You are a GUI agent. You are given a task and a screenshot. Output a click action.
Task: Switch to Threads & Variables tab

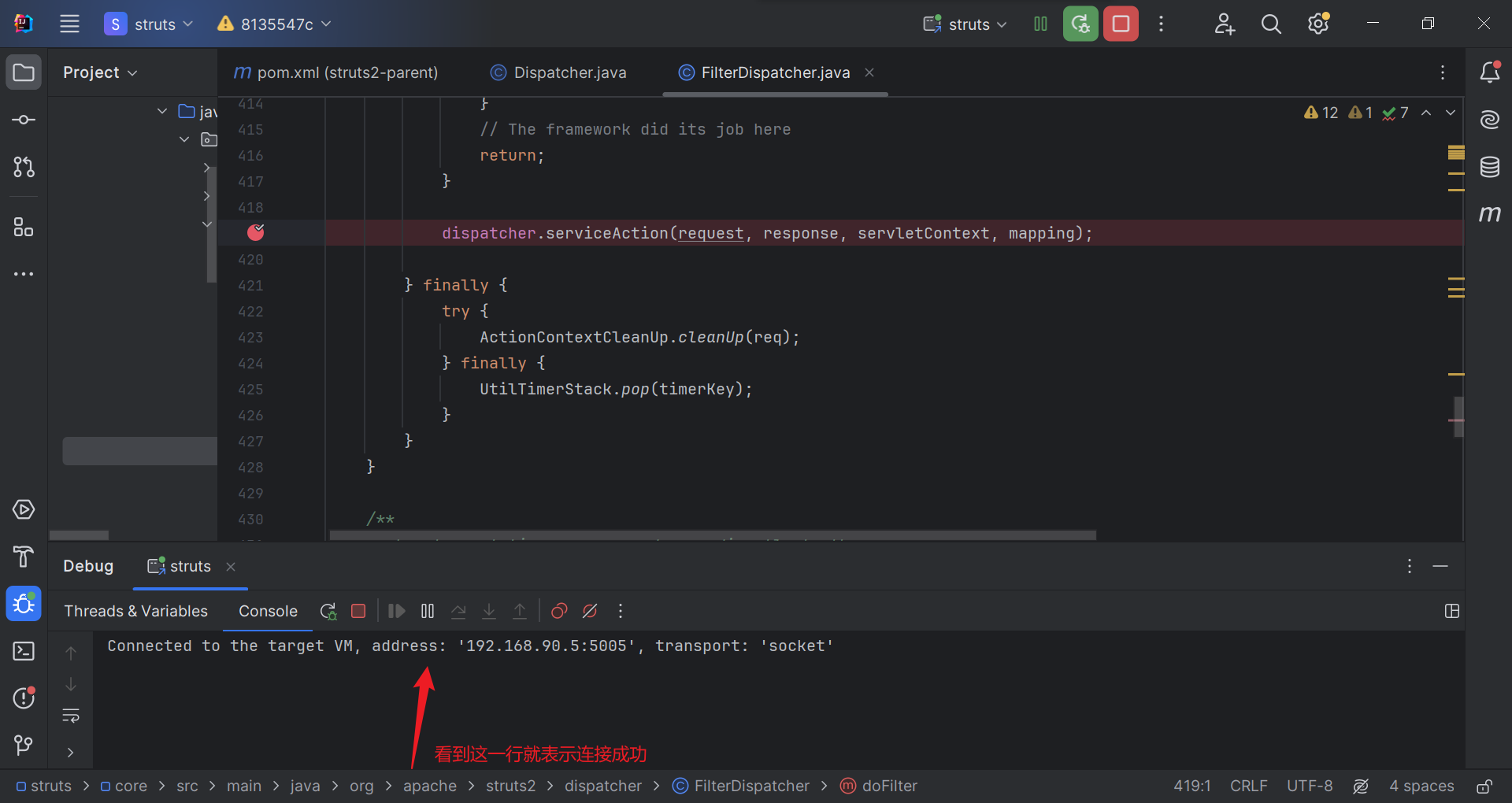coord(135,611)
